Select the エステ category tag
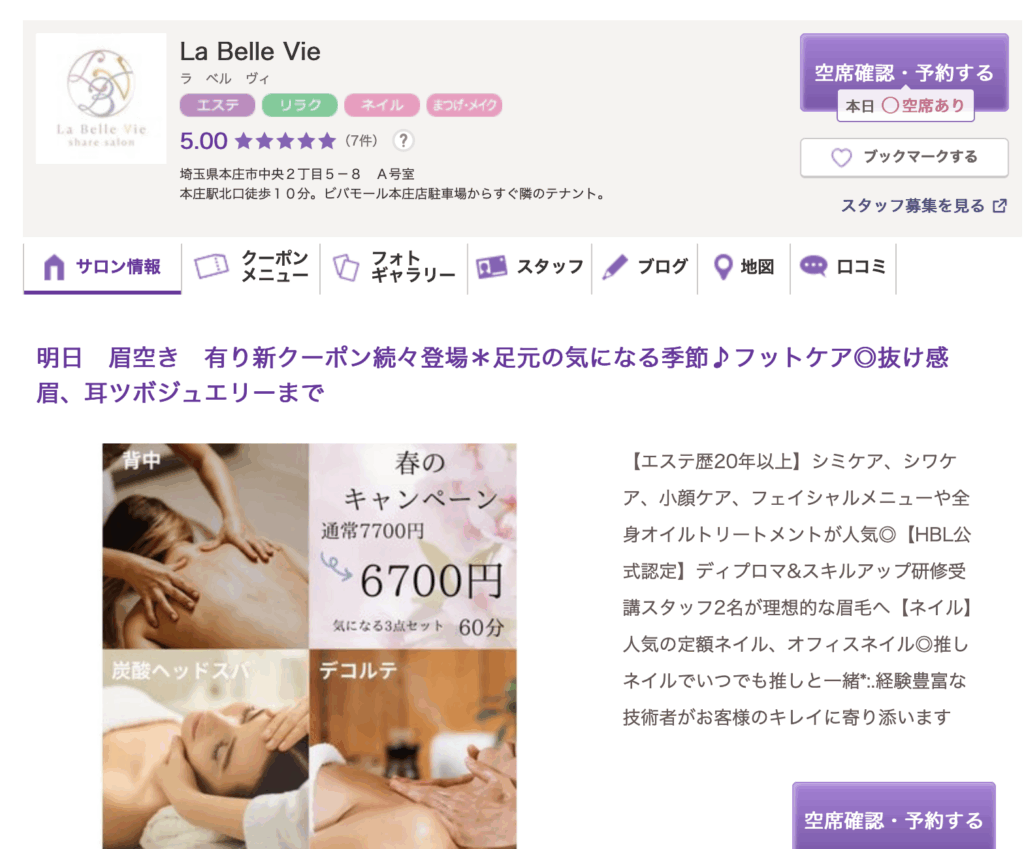1024x849 pixels. pyautogui.click(x=217, y=105)
